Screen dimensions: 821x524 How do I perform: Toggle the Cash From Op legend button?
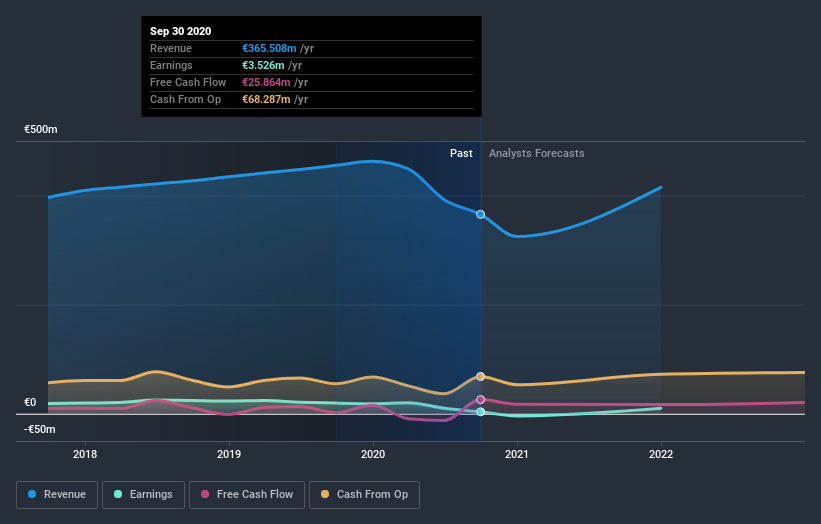pos(364,495)
